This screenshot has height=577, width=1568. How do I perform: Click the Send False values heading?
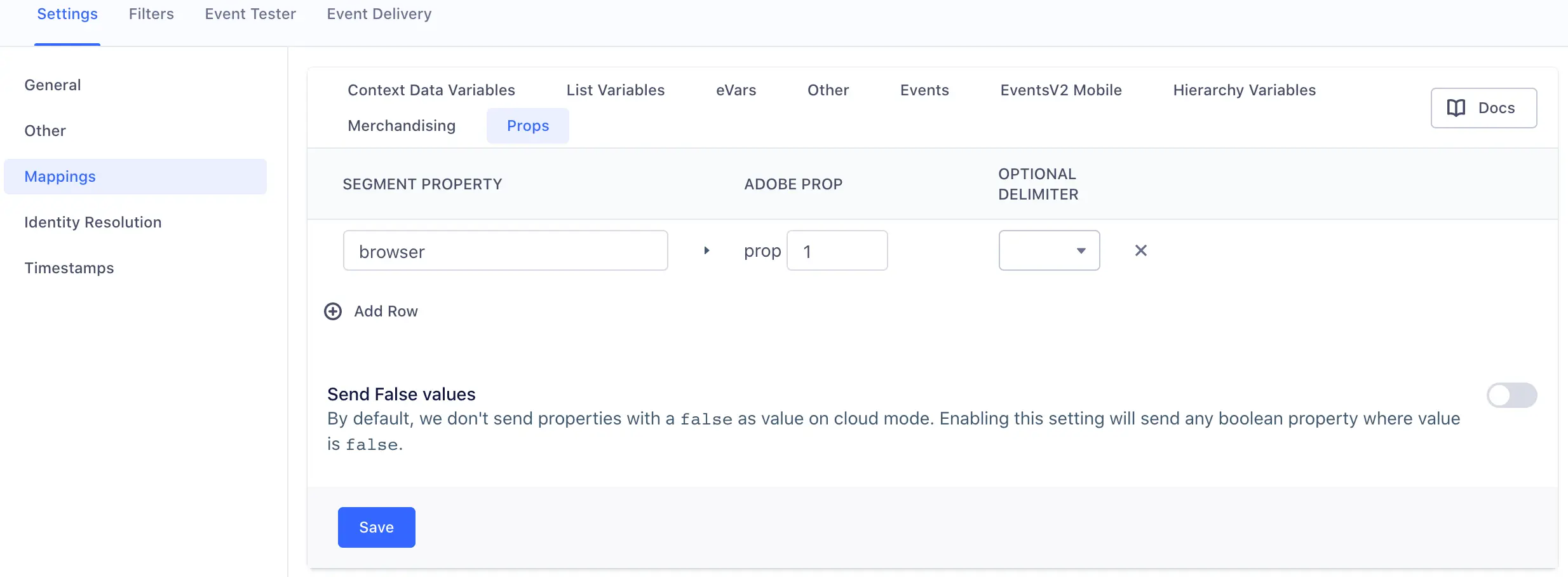click(x=402, y=394)
